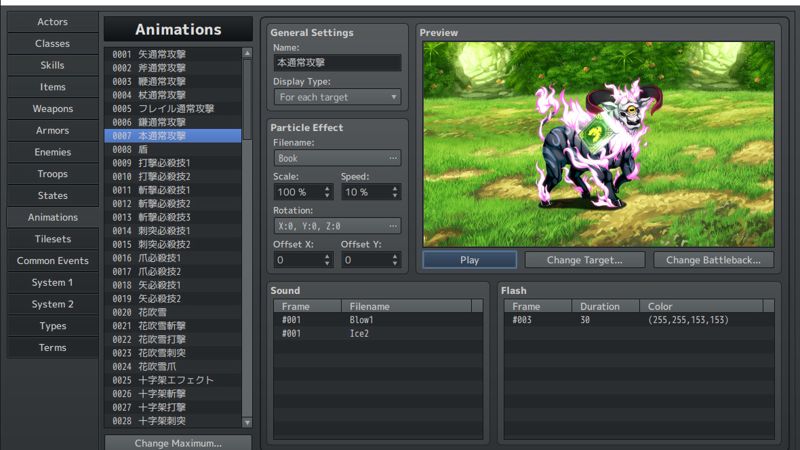This screenshot has height=450, width=800.
Task: Select animation 0006 in list
Action: click(173, 122)
